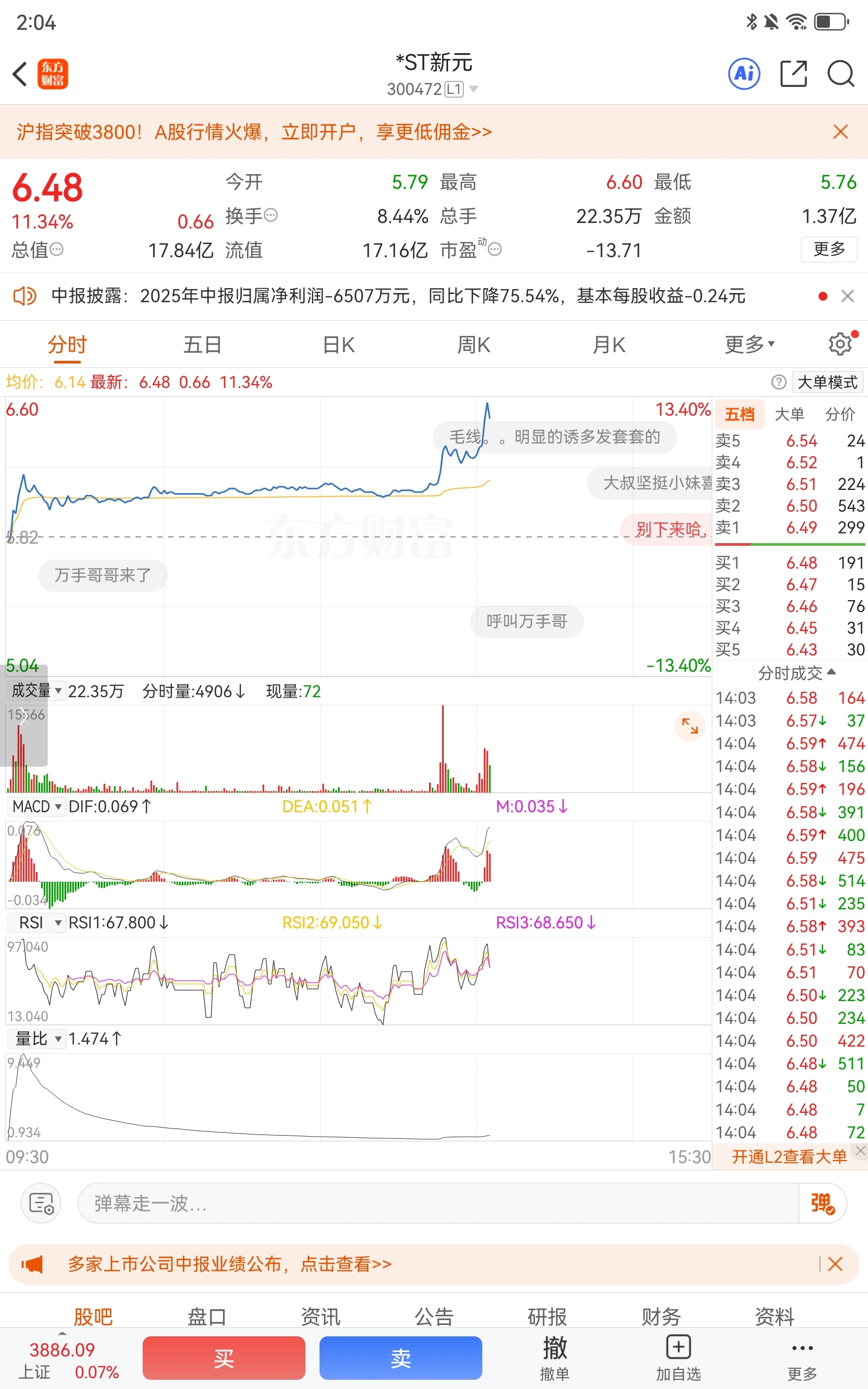
Task: Open the MACD indicator dropdown
Action: point(36,807)
